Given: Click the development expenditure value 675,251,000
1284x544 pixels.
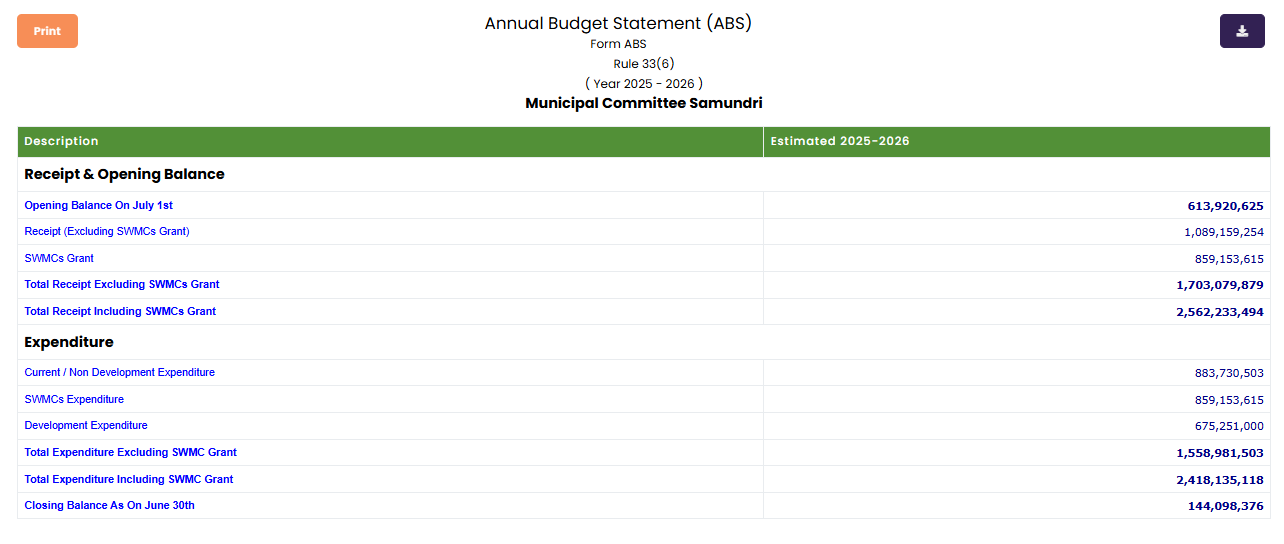Looking at the screenshot, I should pyautogui.click(x=1229, y=426).
